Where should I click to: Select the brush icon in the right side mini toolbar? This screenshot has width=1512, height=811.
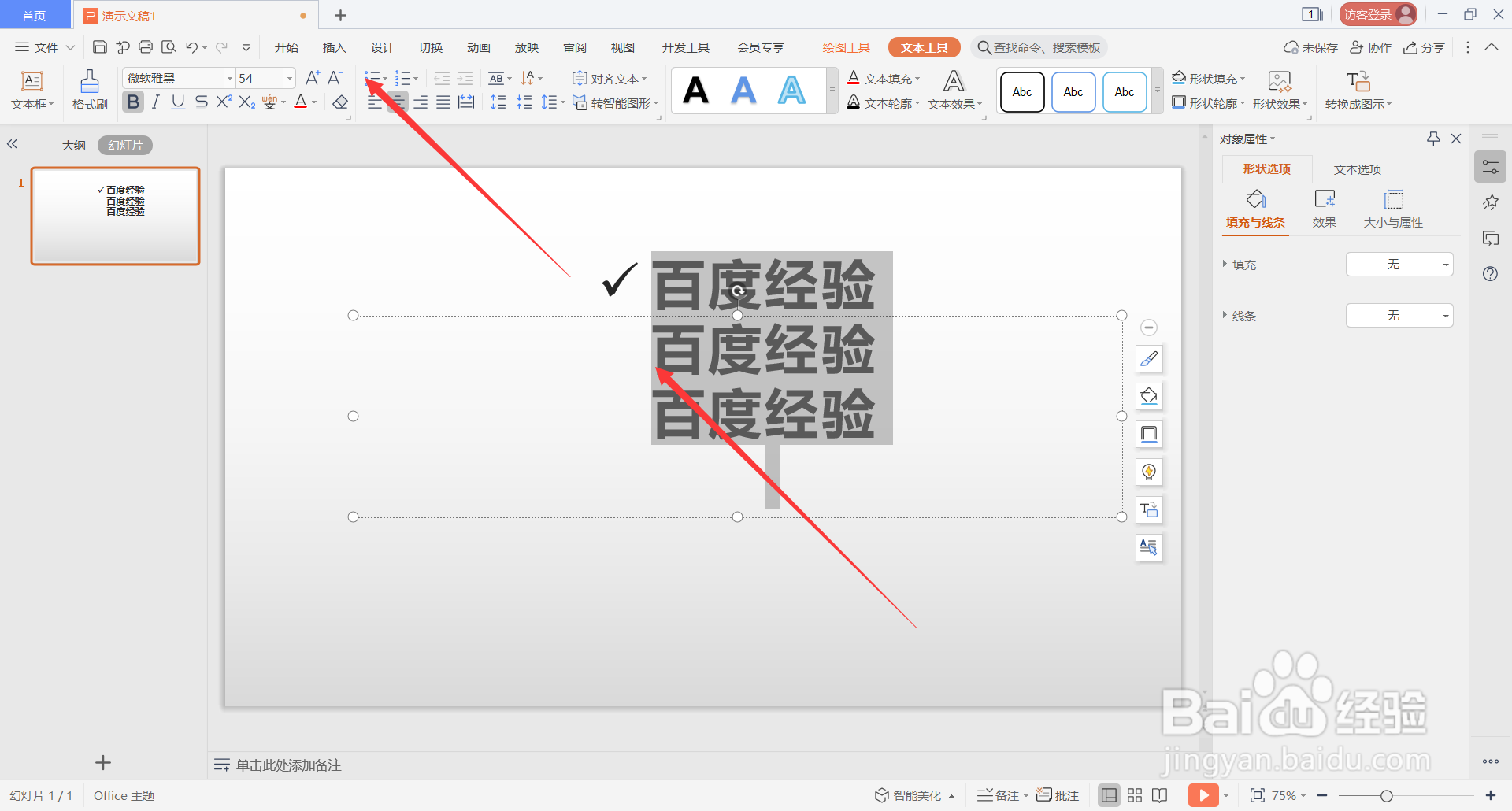click(1149, 359)
